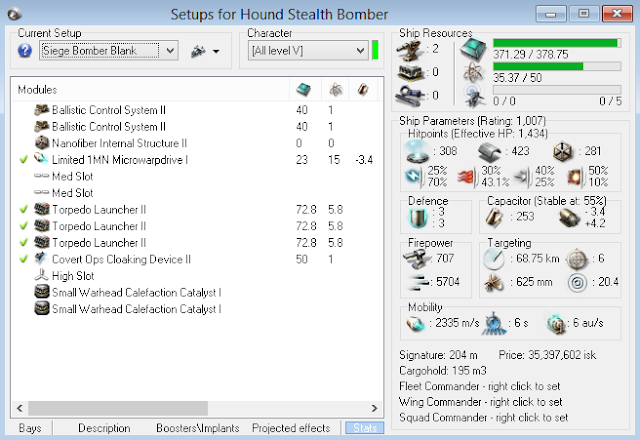This screenshot has width=640, height=440.
Task: Click the CPU resource icon beside 371.29 / 378.75
Action: click(473, 49)
